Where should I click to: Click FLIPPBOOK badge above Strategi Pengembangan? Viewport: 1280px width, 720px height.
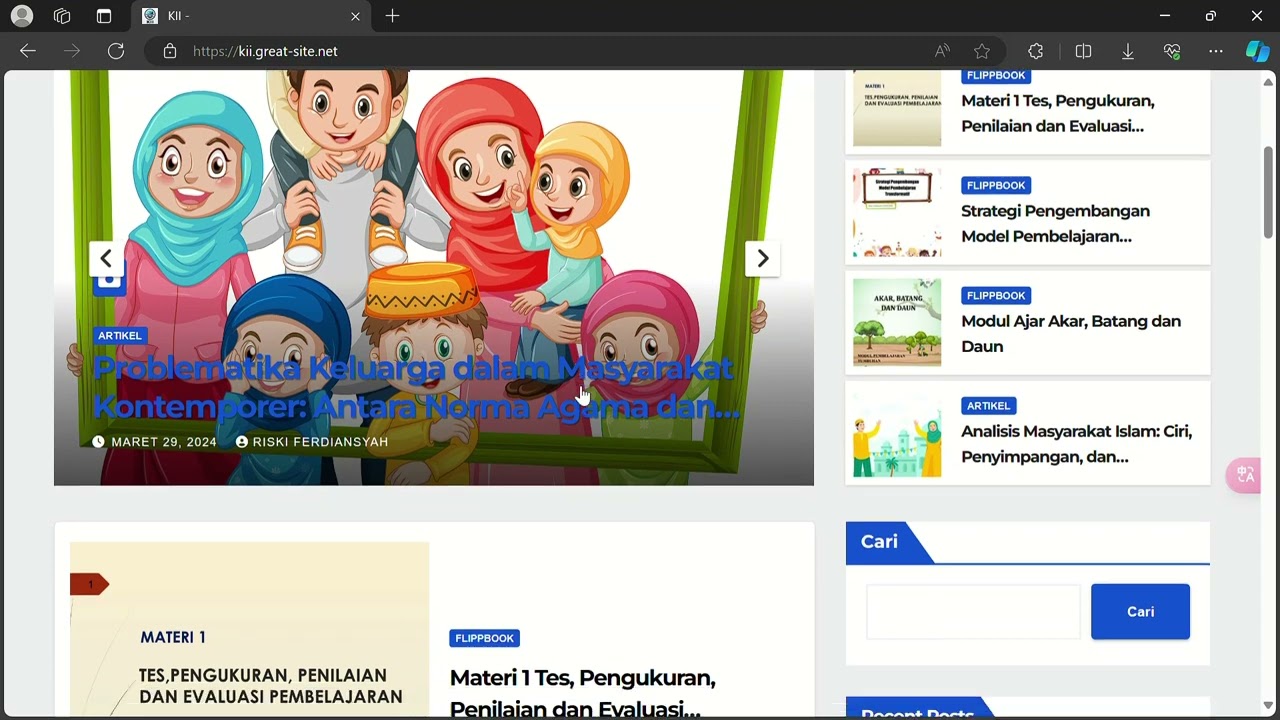(x=996, y=186)
